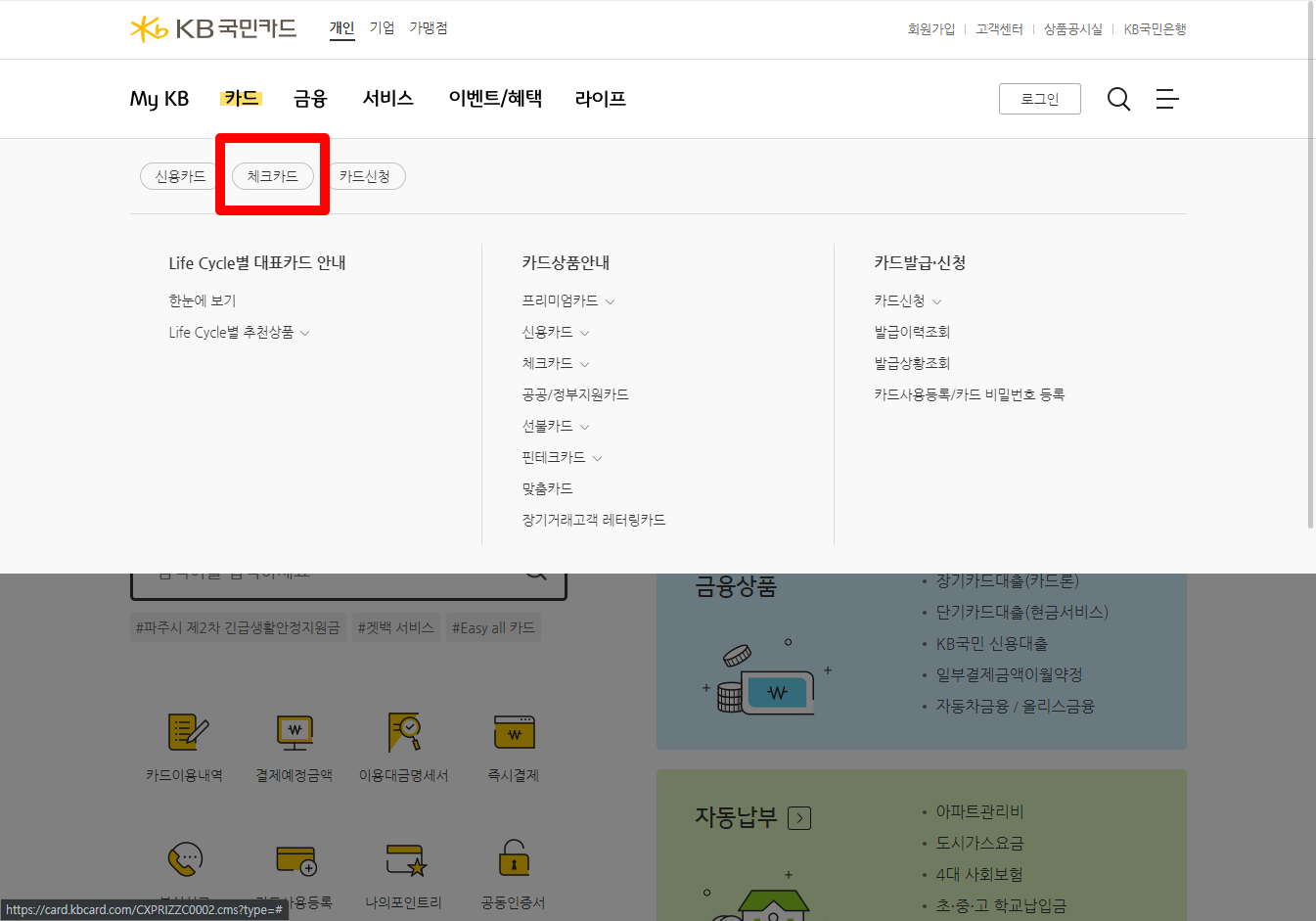1316x921 pixels.
Task: Open 4대 사회보험 link
Action: [978, 875]
